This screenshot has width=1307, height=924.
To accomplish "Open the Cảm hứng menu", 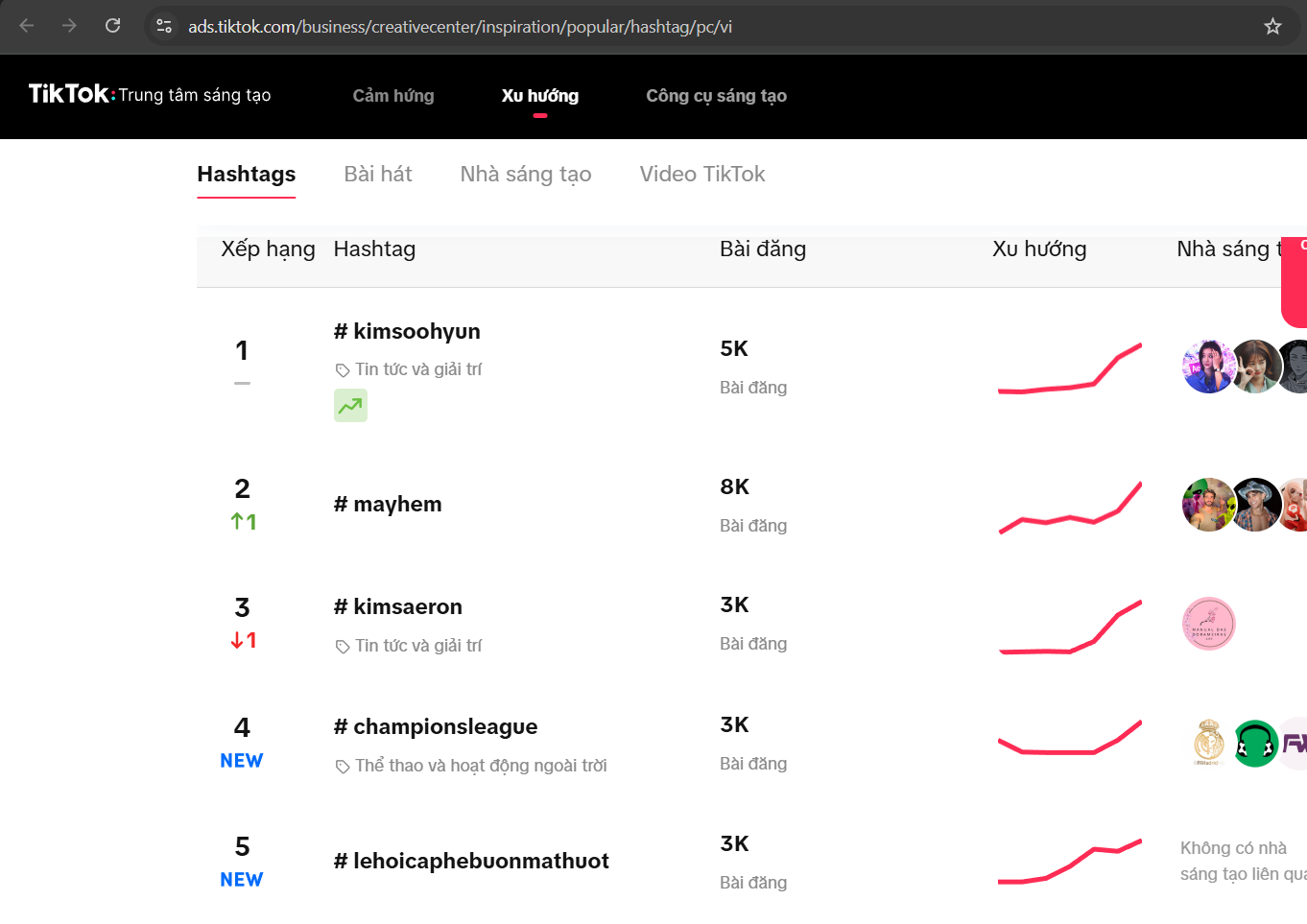I will coord(393,96).
